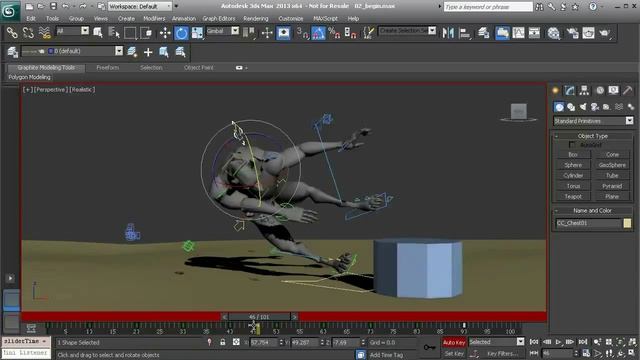
Task: Click the CC_Chest01 name field
Action: (x=588, y=223)
